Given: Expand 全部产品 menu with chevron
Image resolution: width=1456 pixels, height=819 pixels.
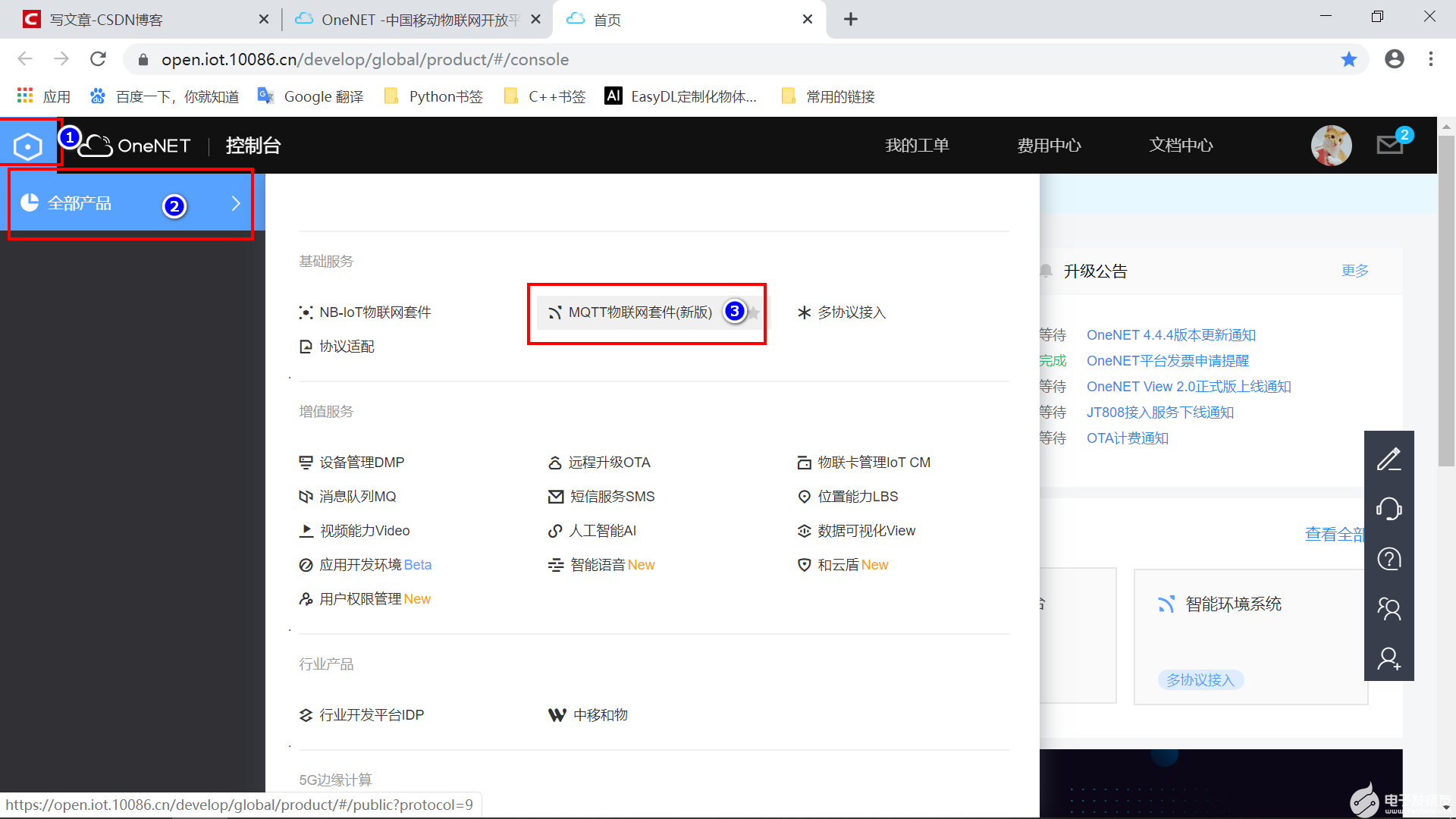Looking at the screenshot, I should (236, 203).
